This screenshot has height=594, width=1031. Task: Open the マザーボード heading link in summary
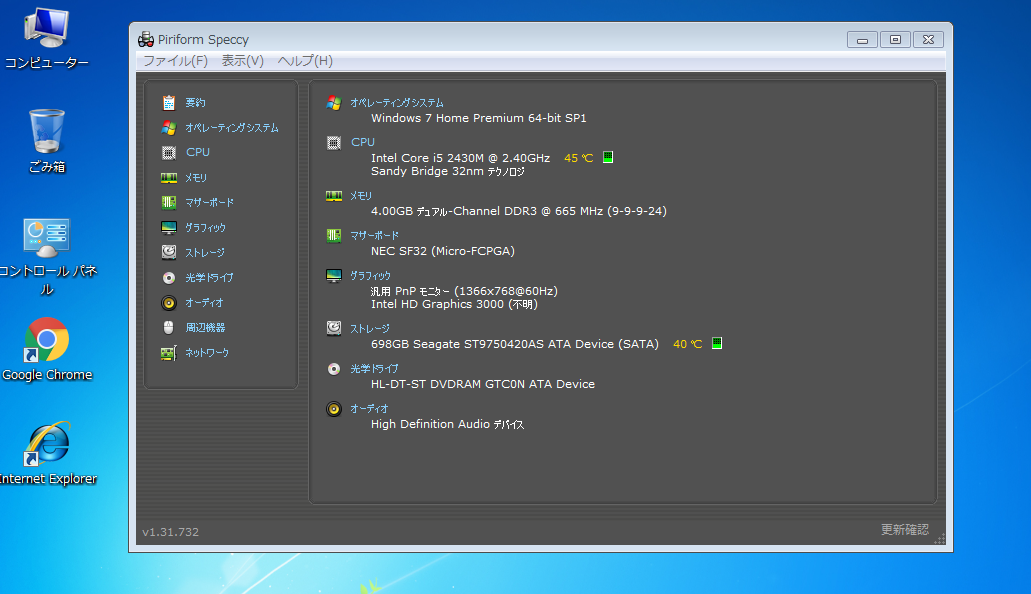[x=374, y=235]
